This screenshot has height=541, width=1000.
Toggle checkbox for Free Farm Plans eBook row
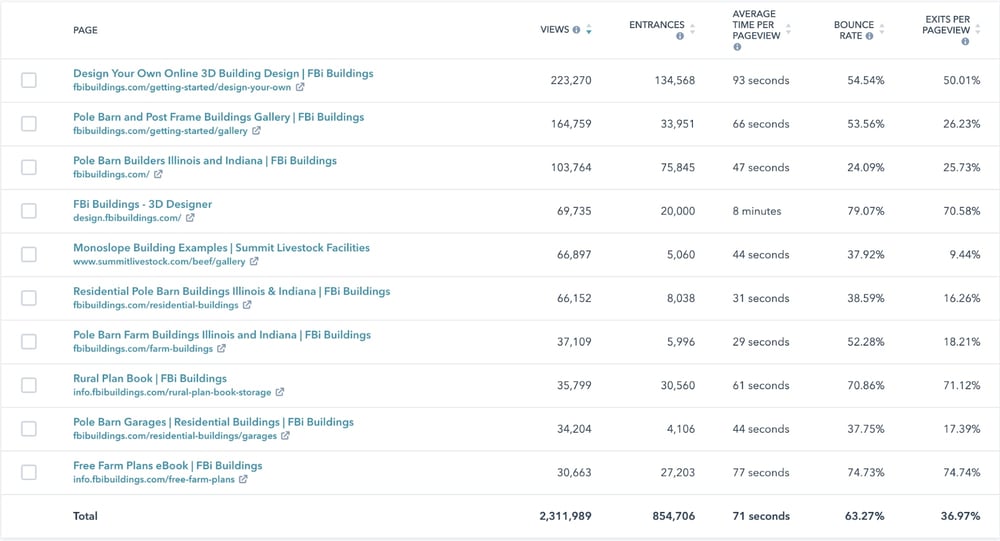pyautogui.click(x=29, y=472)
